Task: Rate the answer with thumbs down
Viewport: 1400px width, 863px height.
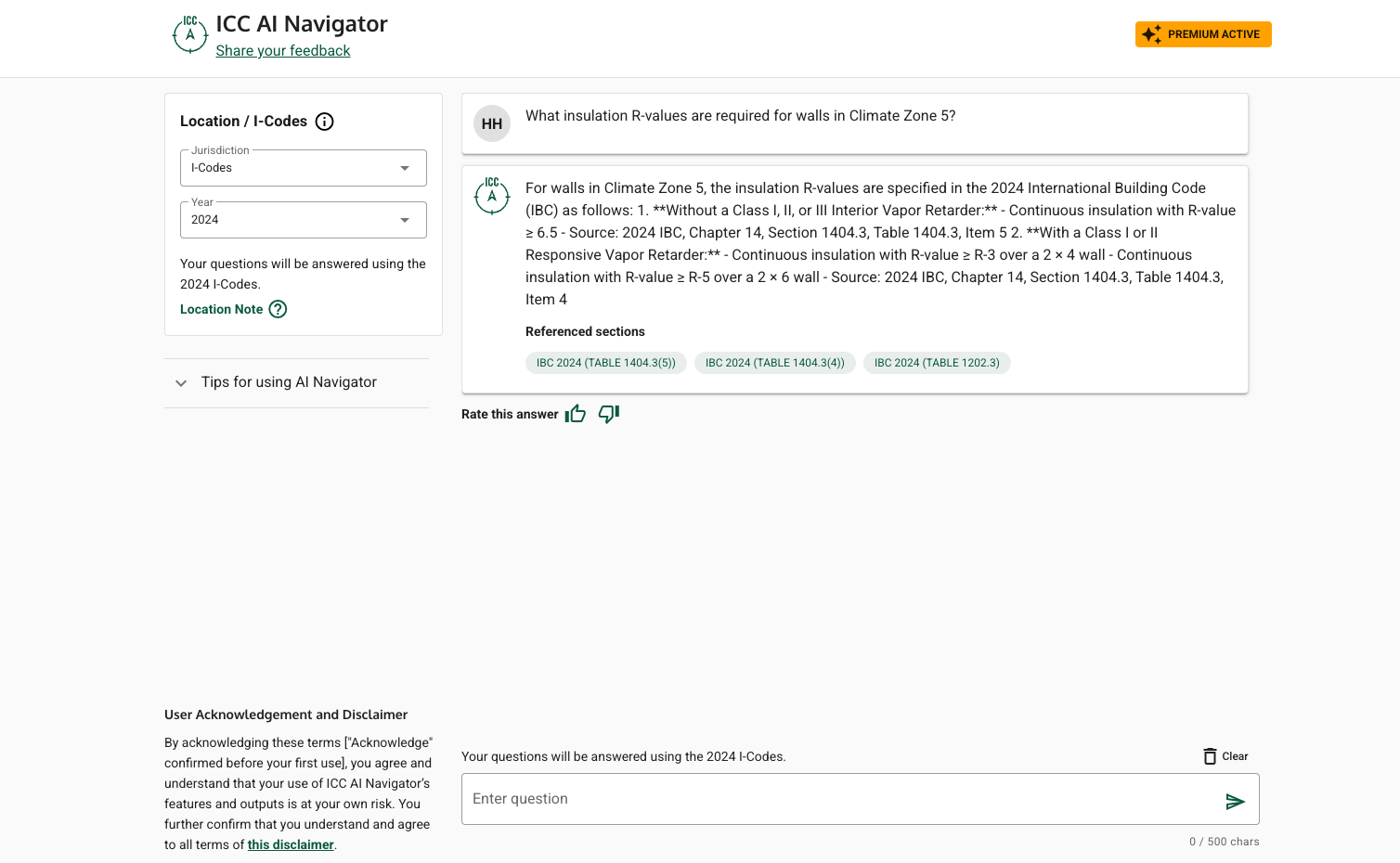Action: [x=609, y=414]
